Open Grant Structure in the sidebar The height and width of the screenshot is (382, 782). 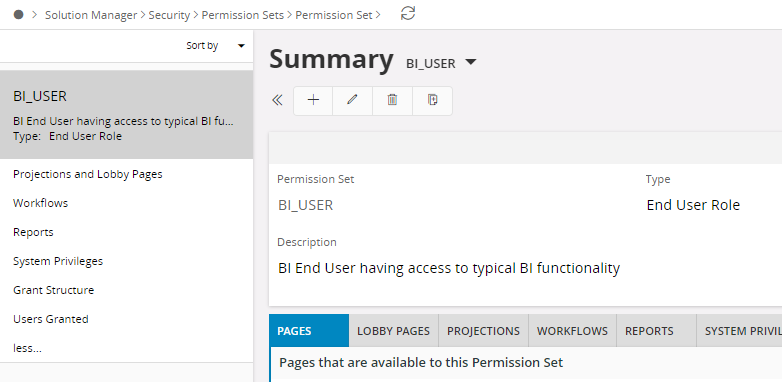tap(53, 290)
